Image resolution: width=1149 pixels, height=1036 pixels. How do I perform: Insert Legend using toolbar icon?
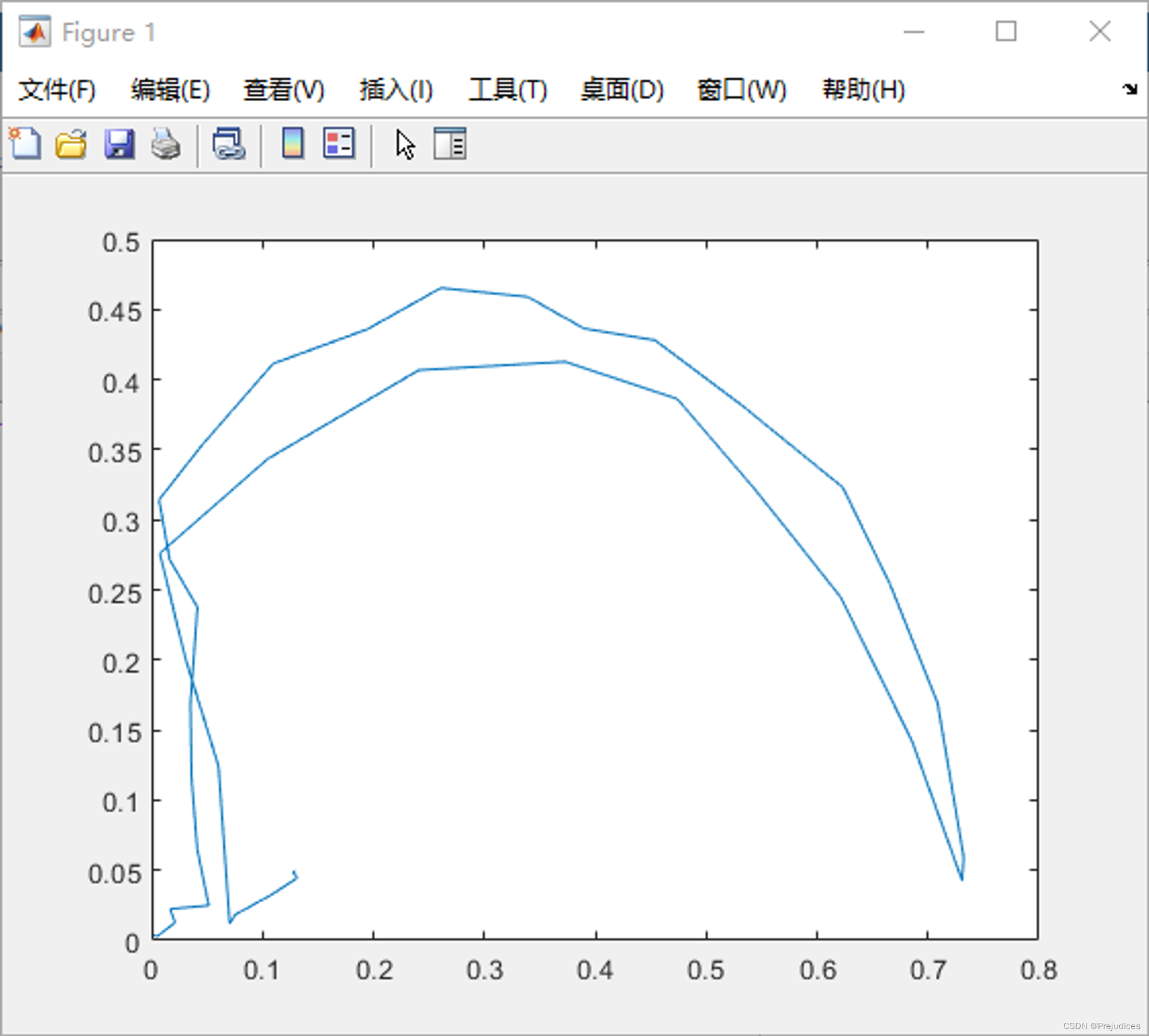pyautogui.click(x=339, y=144)
